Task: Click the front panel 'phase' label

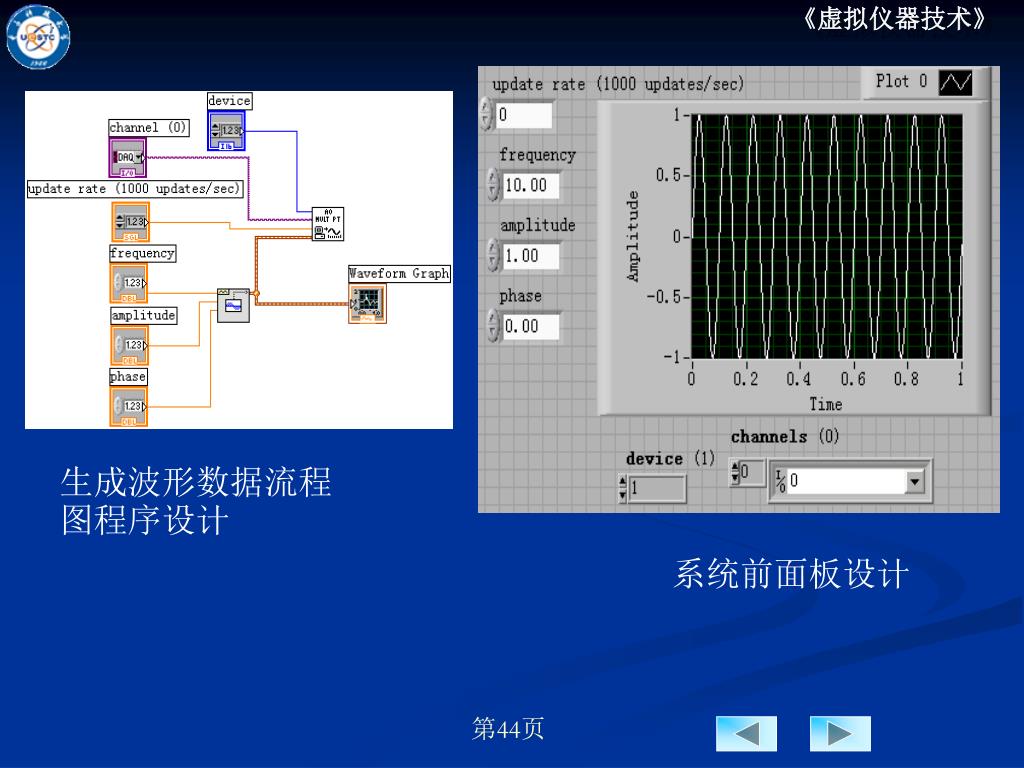Action: coord(520,296)
